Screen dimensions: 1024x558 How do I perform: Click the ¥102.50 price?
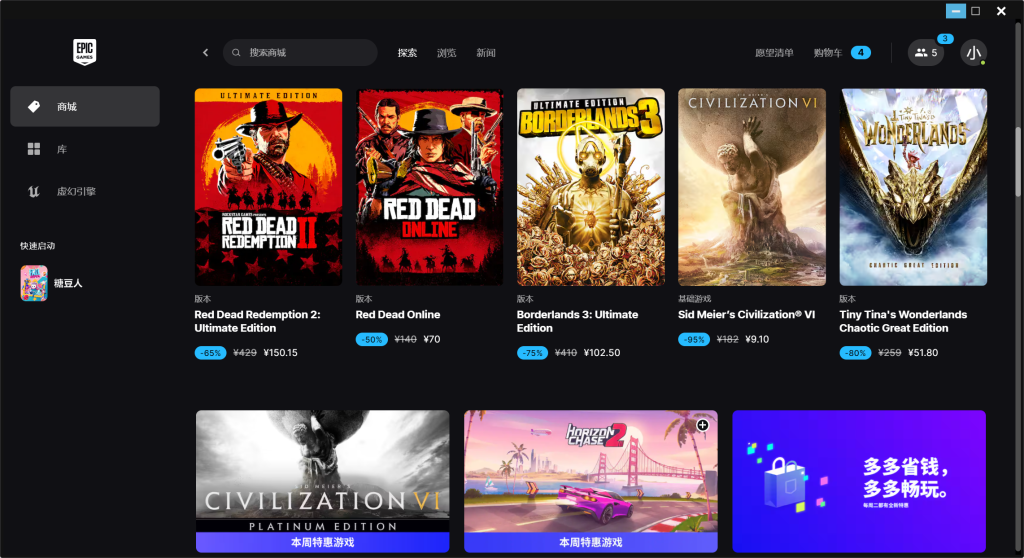(x=602, y=352)
